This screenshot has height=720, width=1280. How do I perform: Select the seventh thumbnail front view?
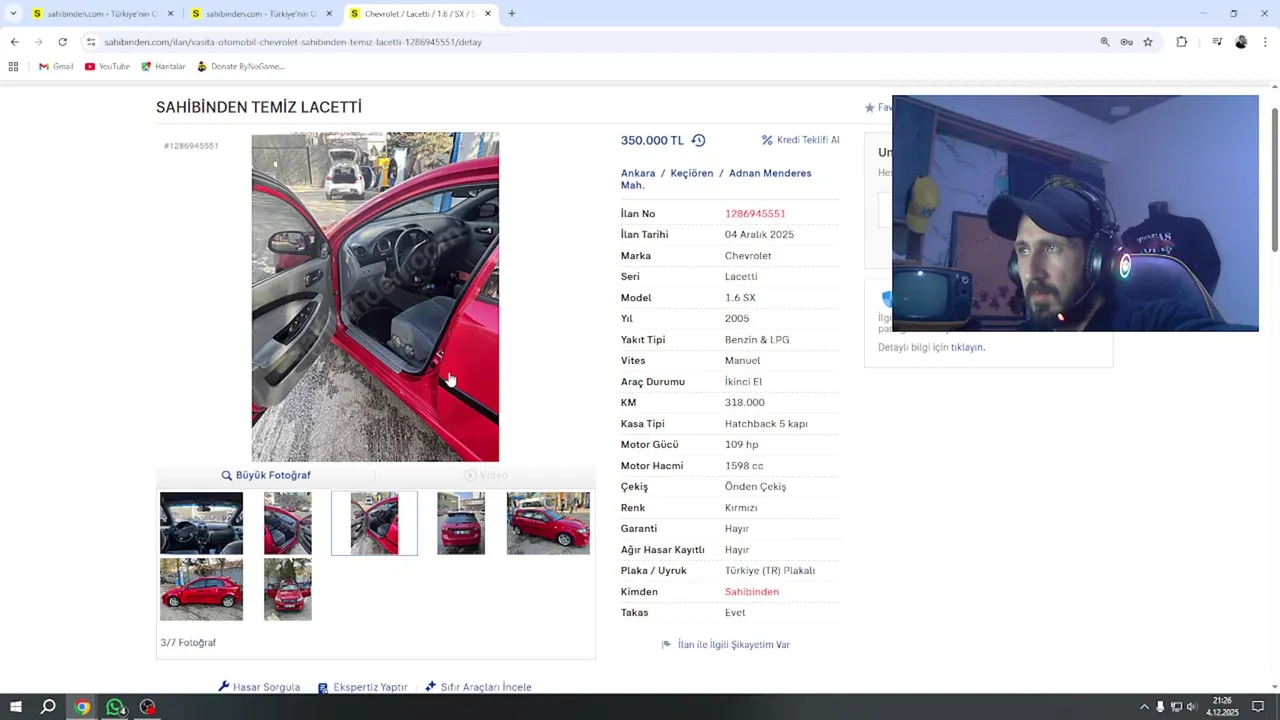pyautogui.click(x=288, y=589)
